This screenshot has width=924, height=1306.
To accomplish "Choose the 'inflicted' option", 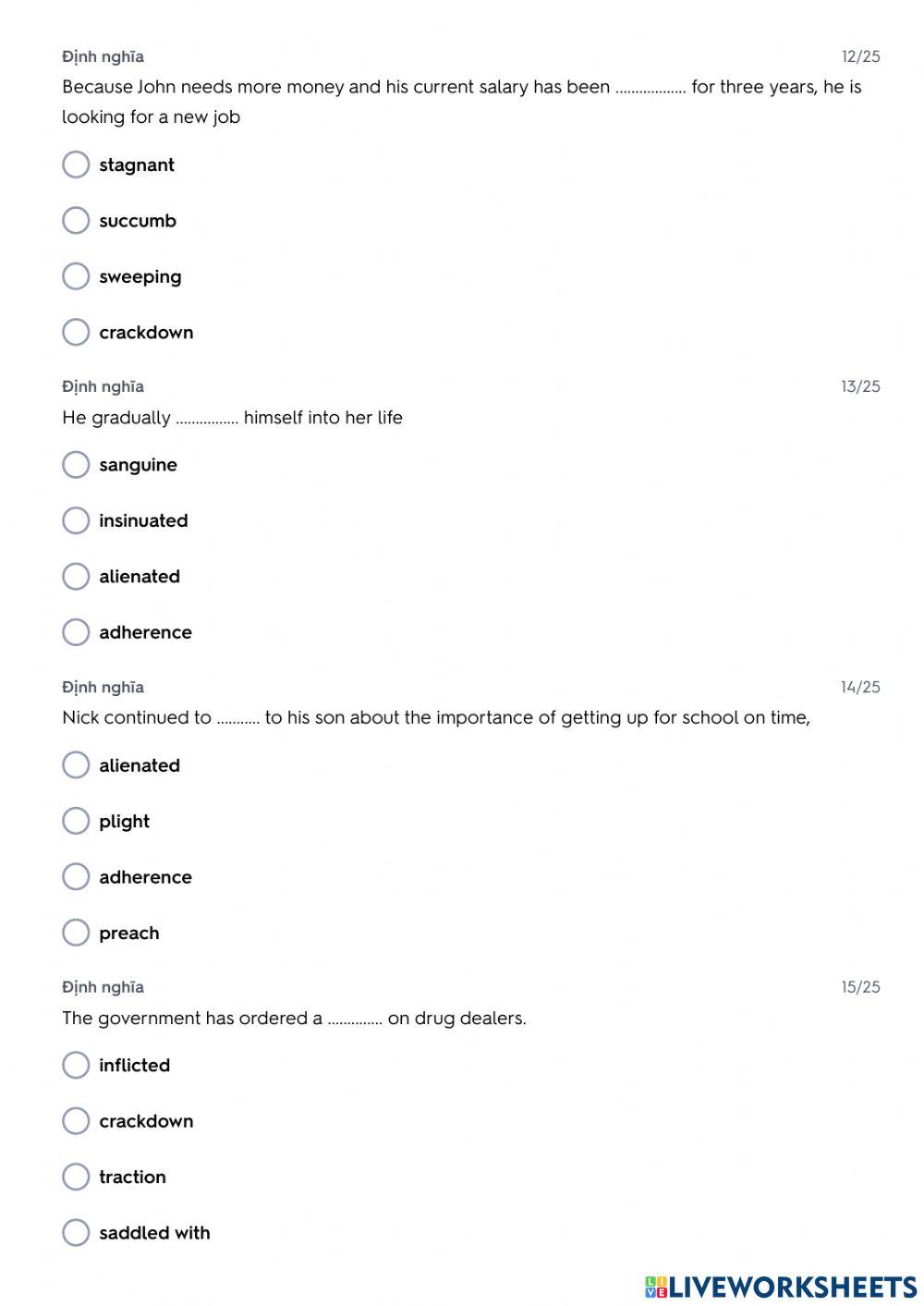I will point(76,1066).
